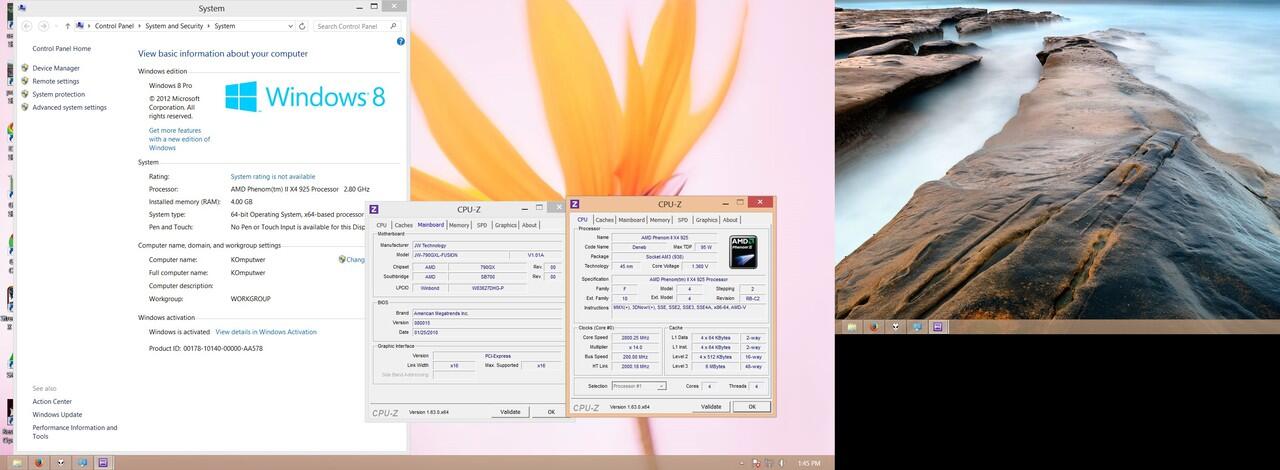
Task: Click the CPU-Z logo in the Mainboard window title bar
Action: tap(374, 209)
